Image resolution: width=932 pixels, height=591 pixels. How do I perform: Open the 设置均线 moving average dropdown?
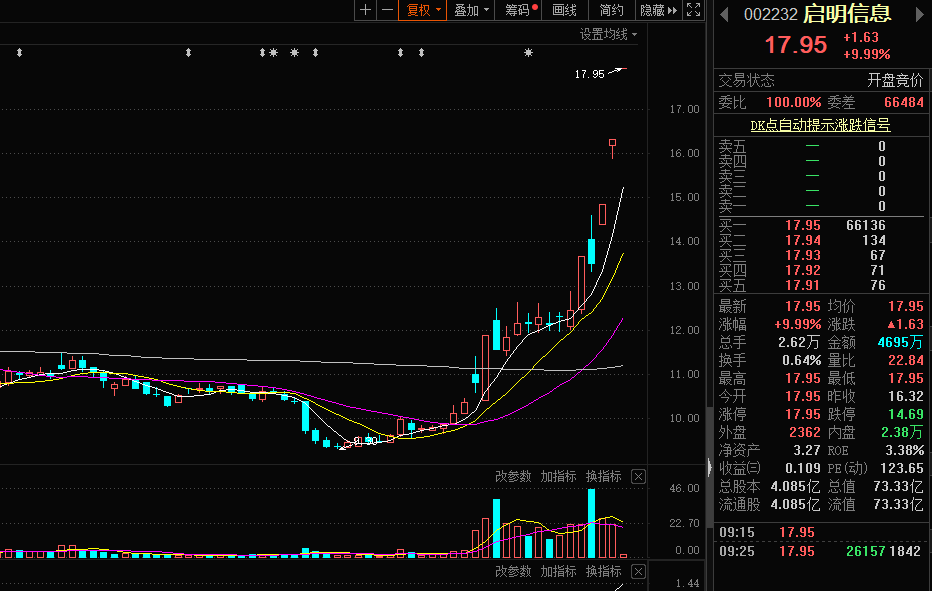coord(608,34)
